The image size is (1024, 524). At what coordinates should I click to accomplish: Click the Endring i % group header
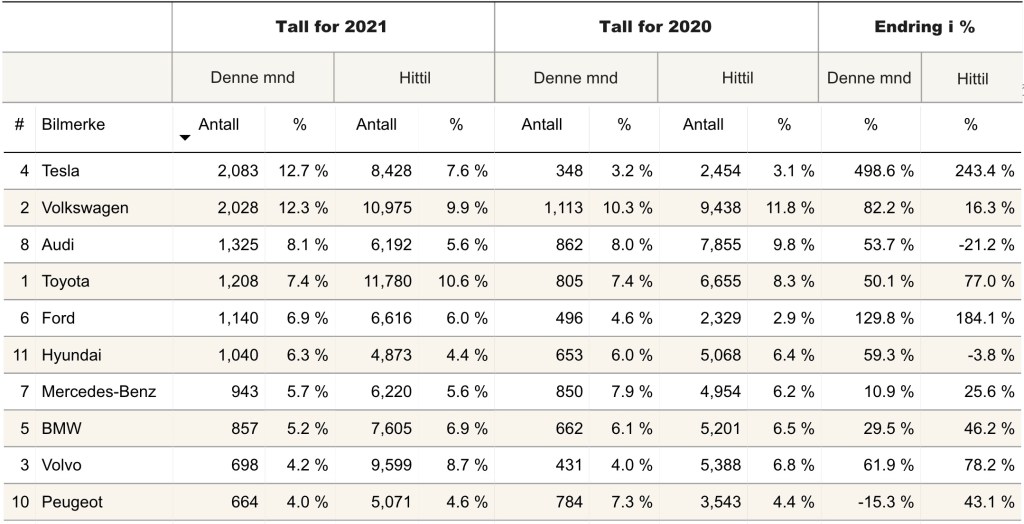pyautogui.click(x=924, y=27)
